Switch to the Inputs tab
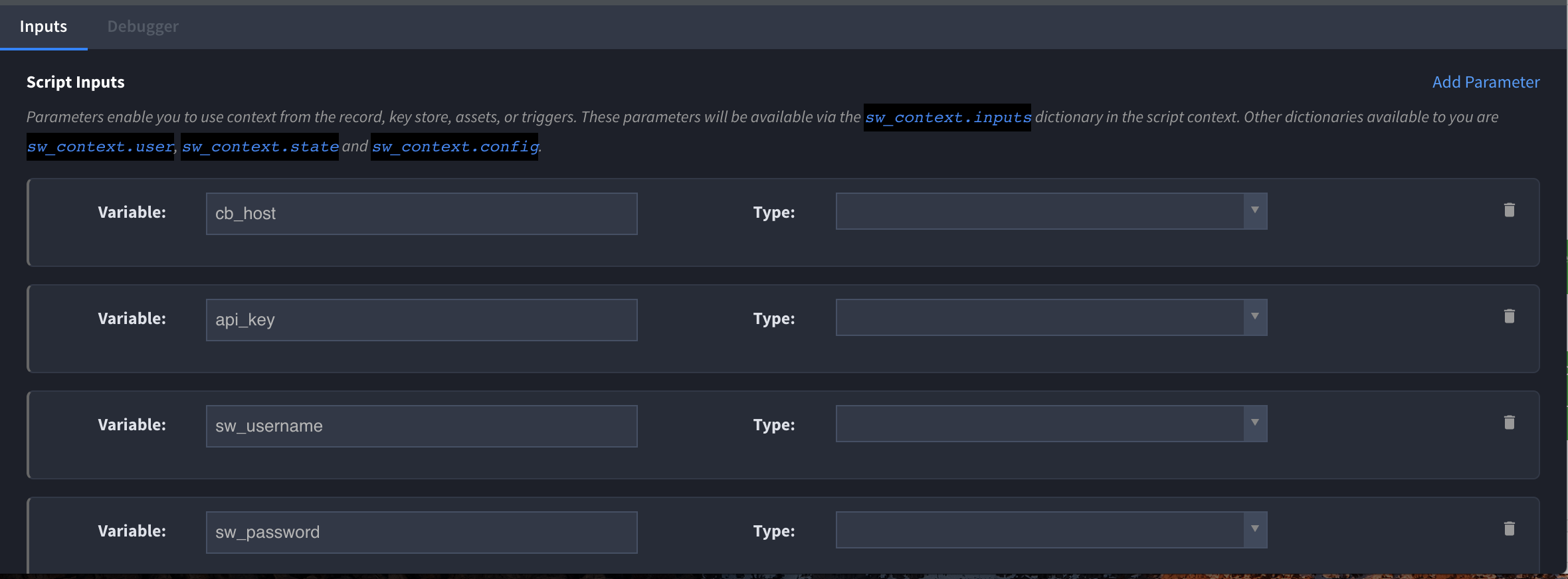Screen dimensions: 1568x579 [x=43, y=27]
